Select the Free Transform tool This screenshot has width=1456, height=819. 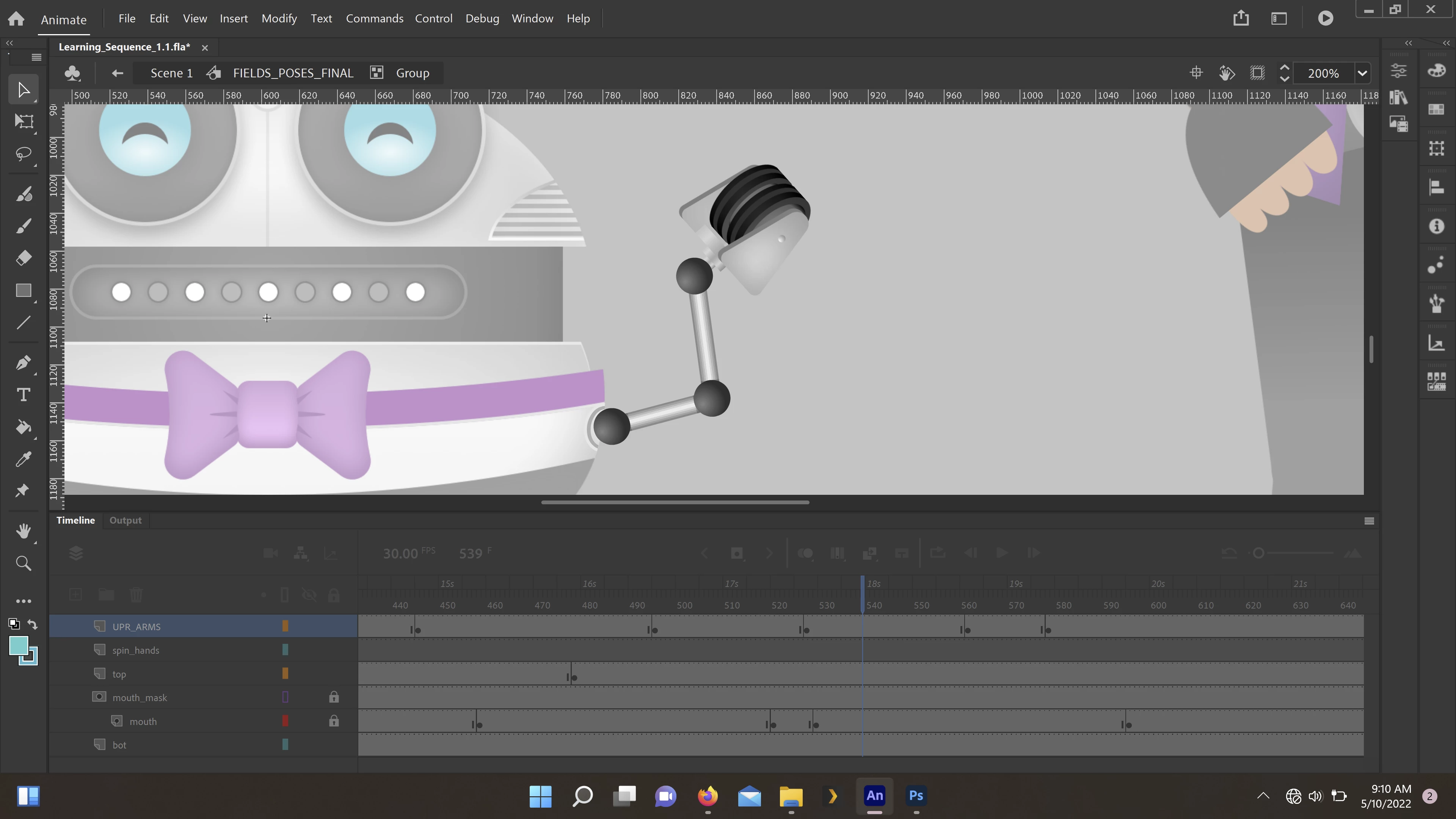[24, 121]
